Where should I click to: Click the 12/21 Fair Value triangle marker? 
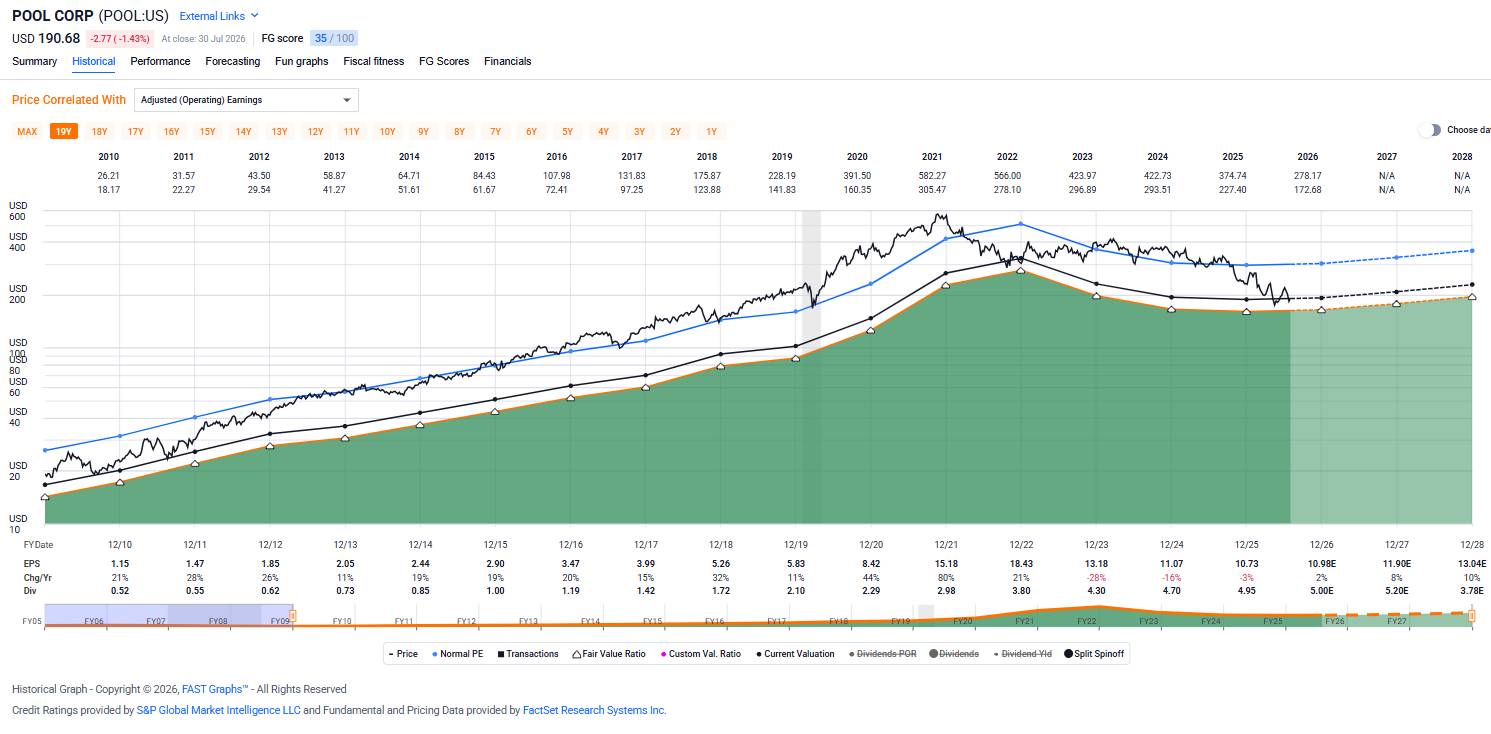(946, 285)
